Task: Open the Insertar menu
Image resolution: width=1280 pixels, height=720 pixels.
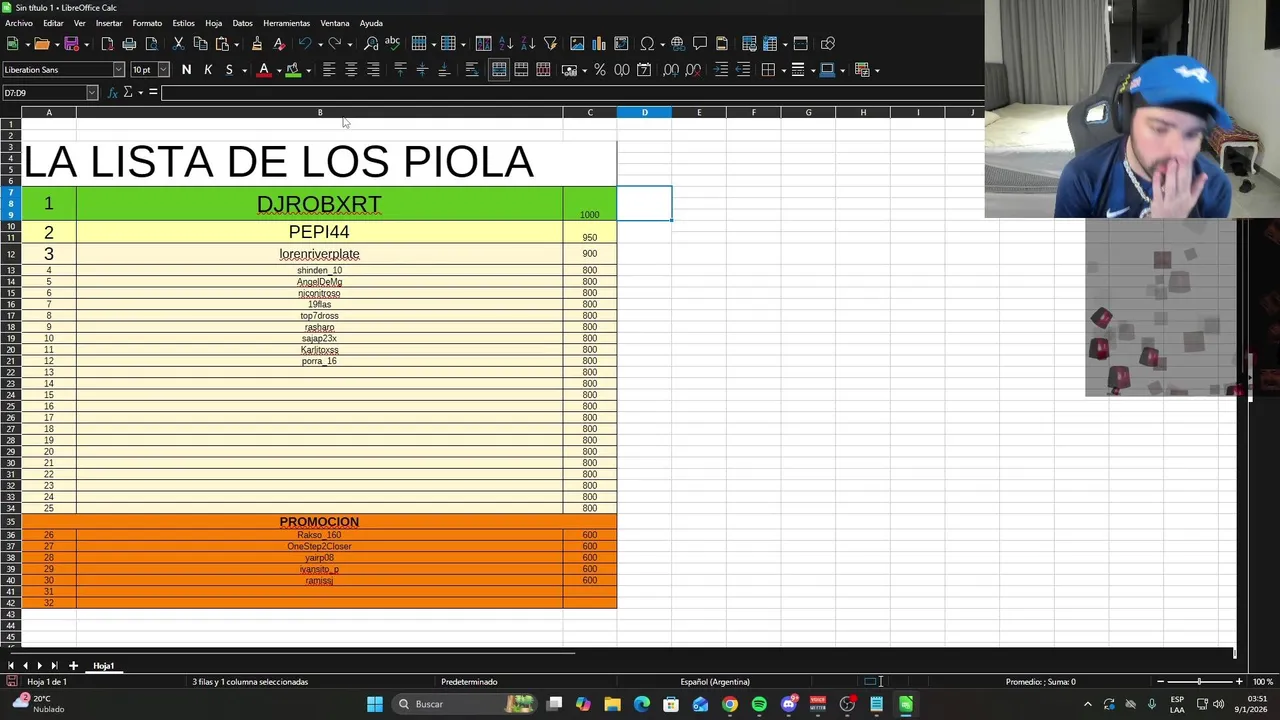Action: pos(108,23)
